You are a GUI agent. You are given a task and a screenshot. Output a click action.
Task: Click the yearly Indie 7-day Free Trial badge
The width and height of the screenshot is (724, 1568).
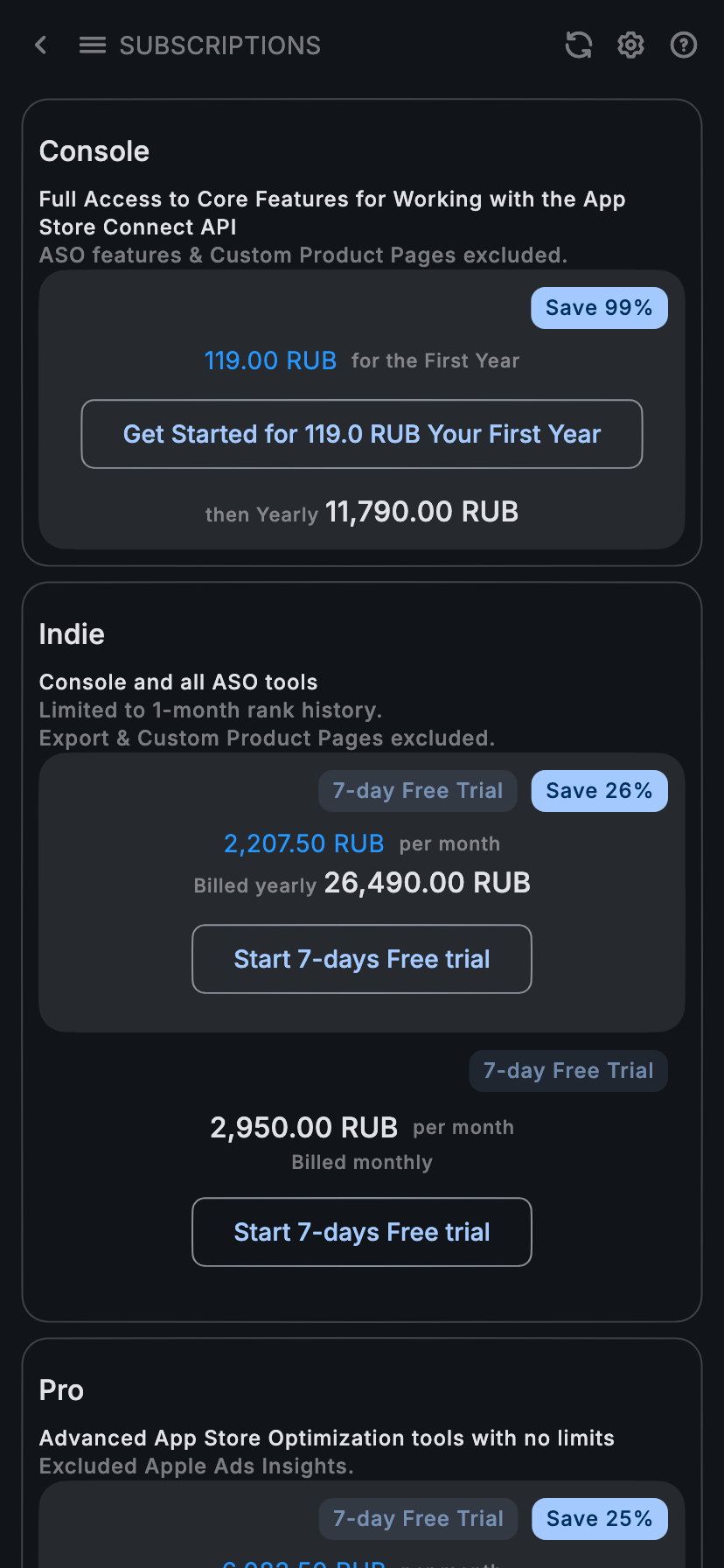coord(418,791)
